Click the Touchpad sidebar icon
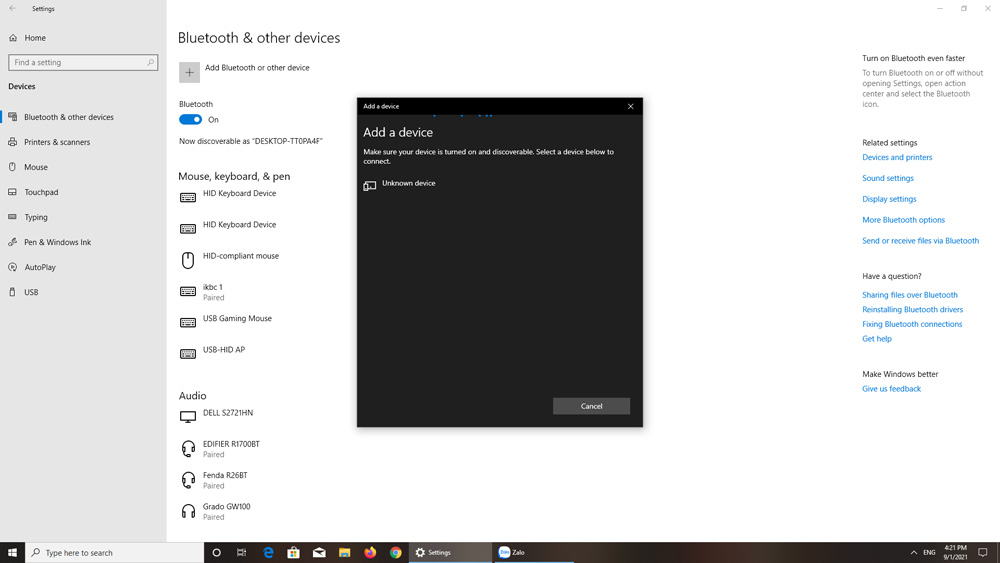This screenshot has height=563, width=1000. click(x=13, y=191)
